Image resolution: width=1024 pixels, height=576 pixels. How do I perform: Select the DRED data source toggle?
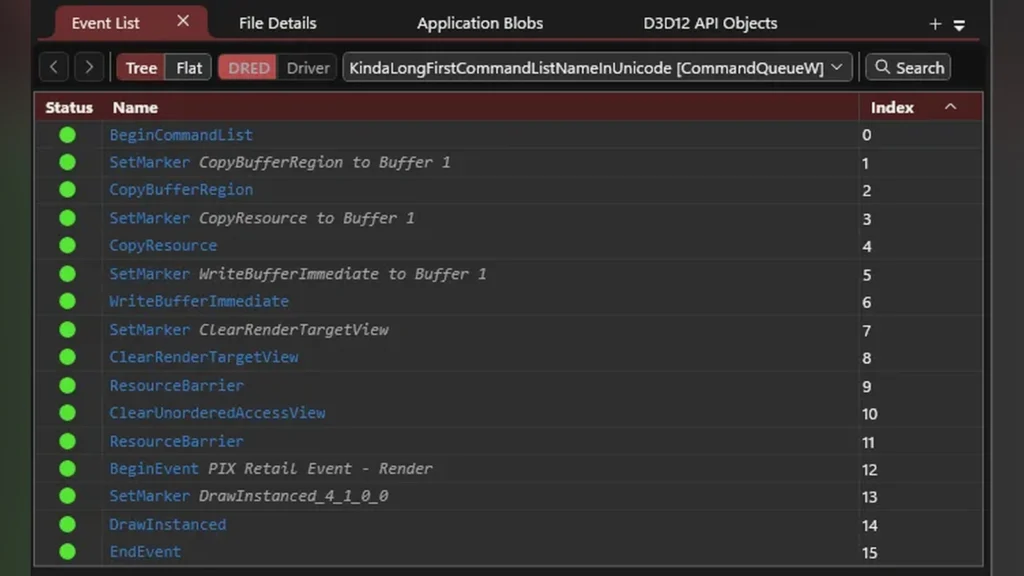pyautogui.click(x=248, y=67)
